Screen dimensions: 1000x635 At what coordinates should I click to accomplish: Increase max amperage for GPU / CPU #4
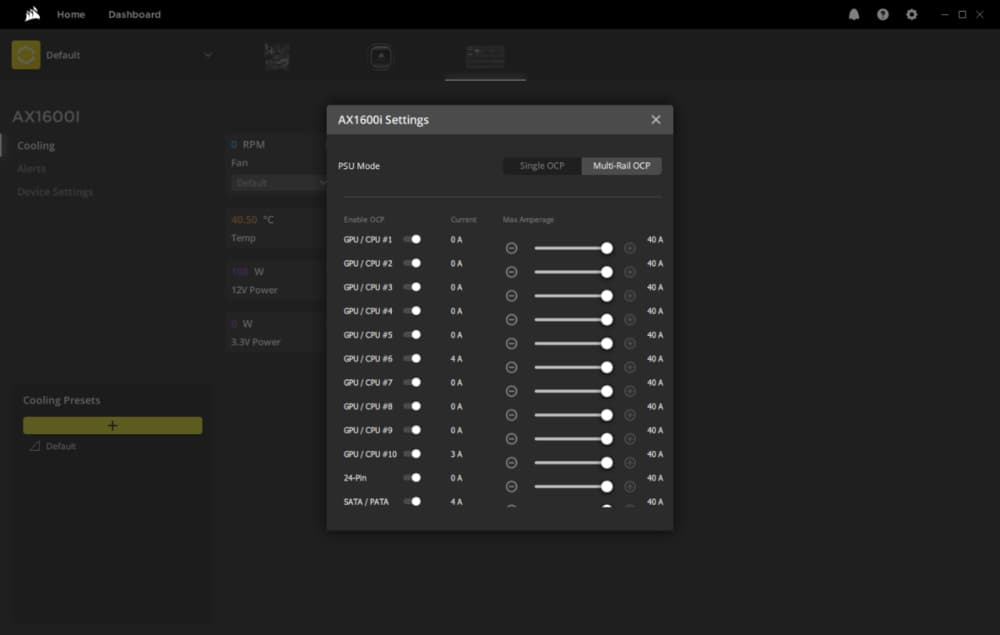tap(629, 319)
